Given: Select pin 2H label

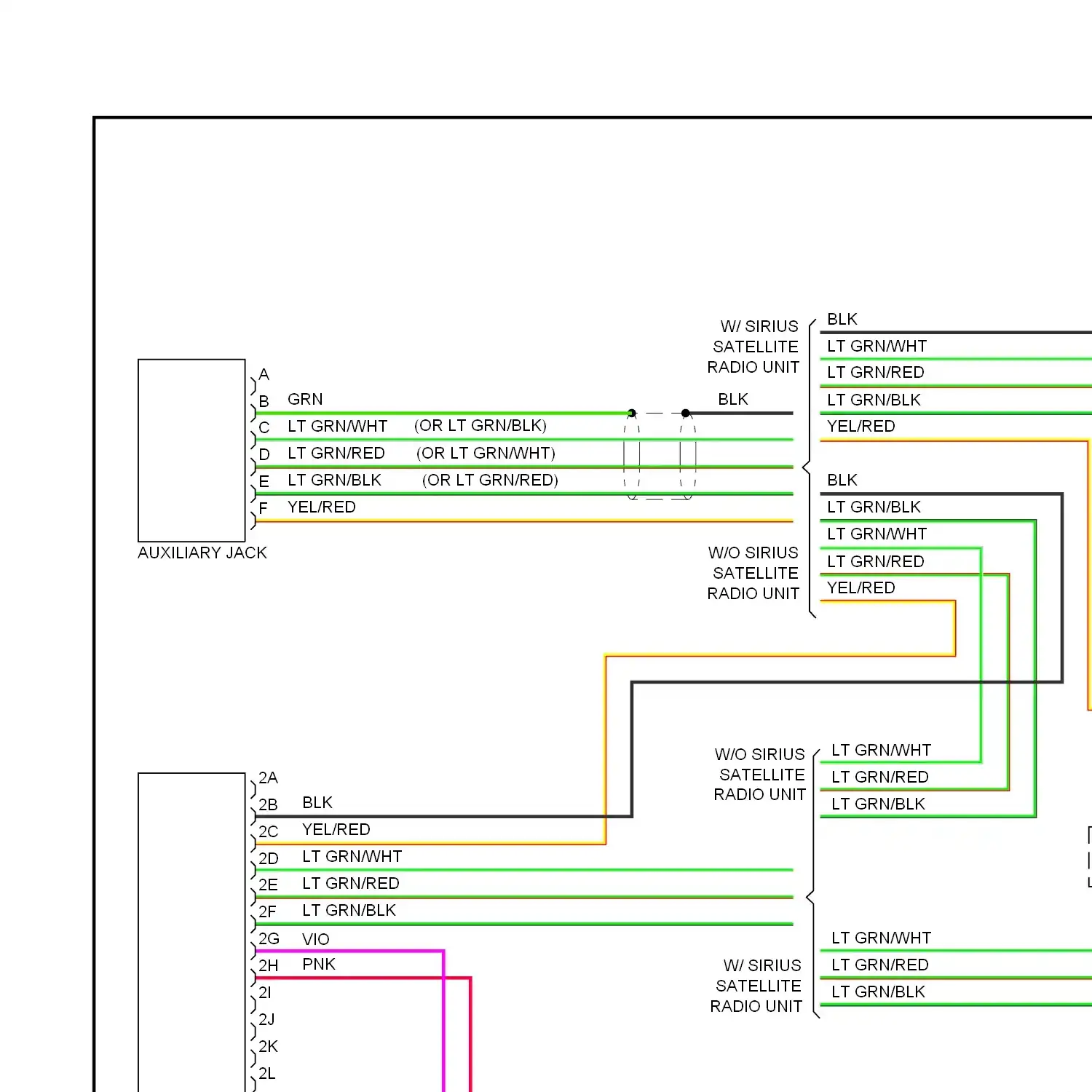Looking at the screenshot, I should (x=268, y=966).
